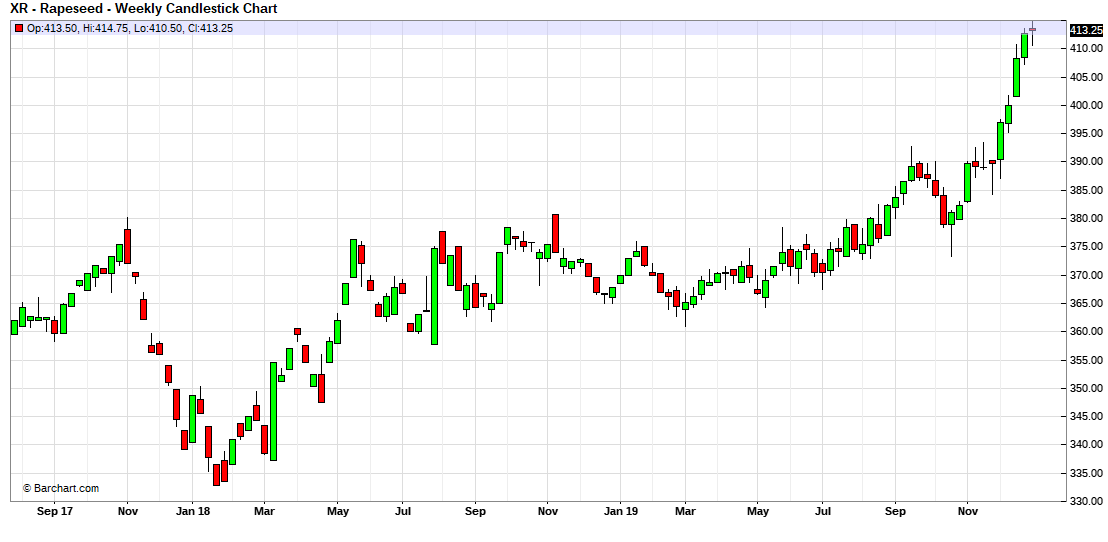
Task: Click the 400.00 price axis label
Action: (x=1085, y=105)
